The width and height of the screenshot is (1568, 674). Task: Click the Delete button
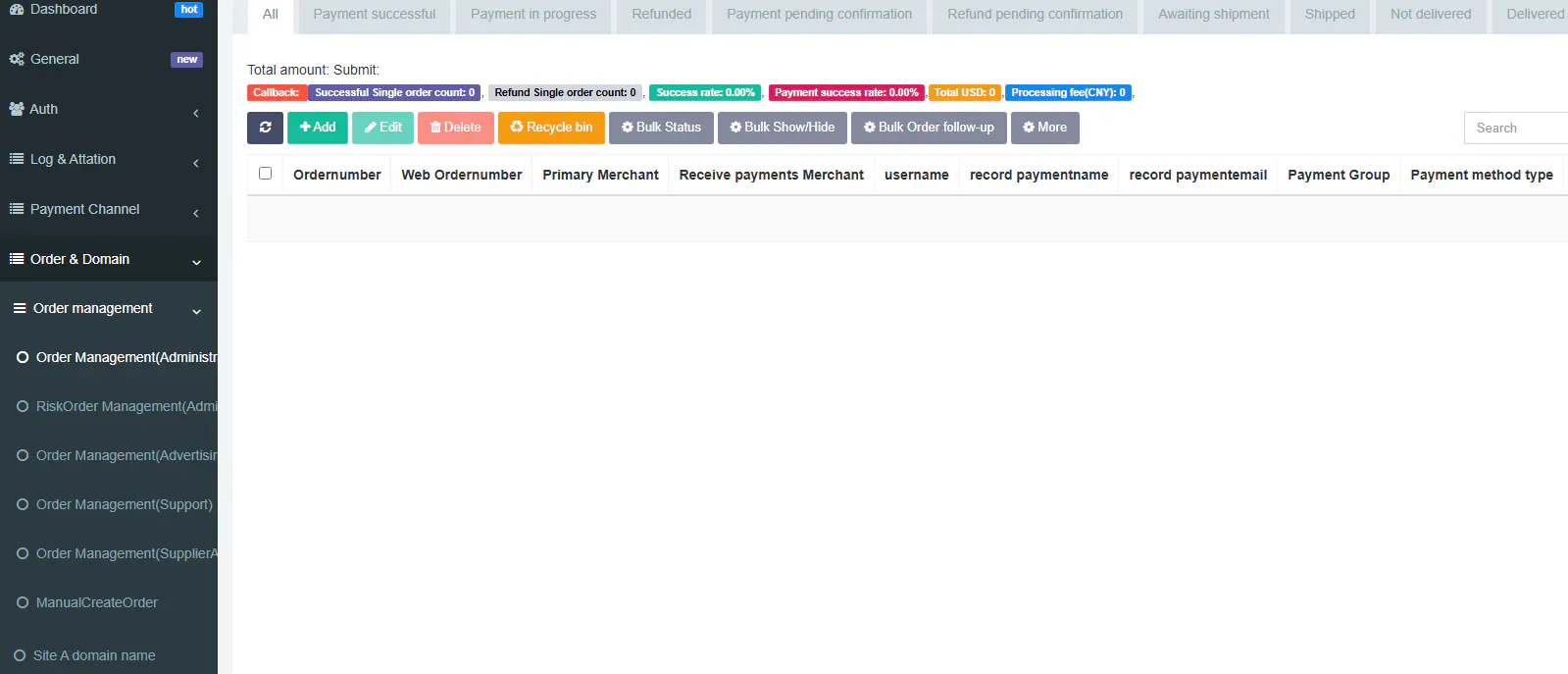click(x=456, y=128)
